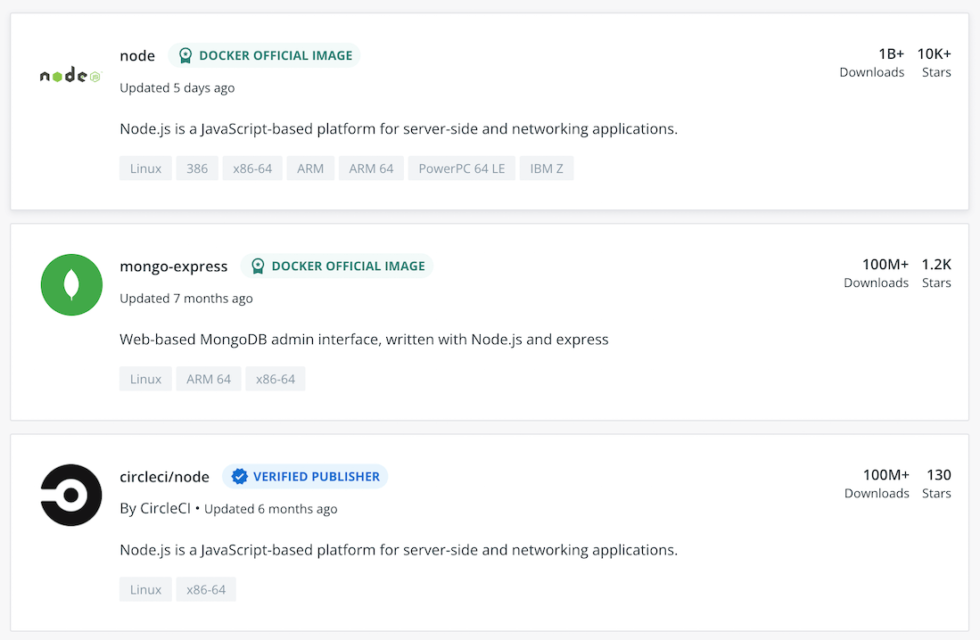Open the node repository

137,55
